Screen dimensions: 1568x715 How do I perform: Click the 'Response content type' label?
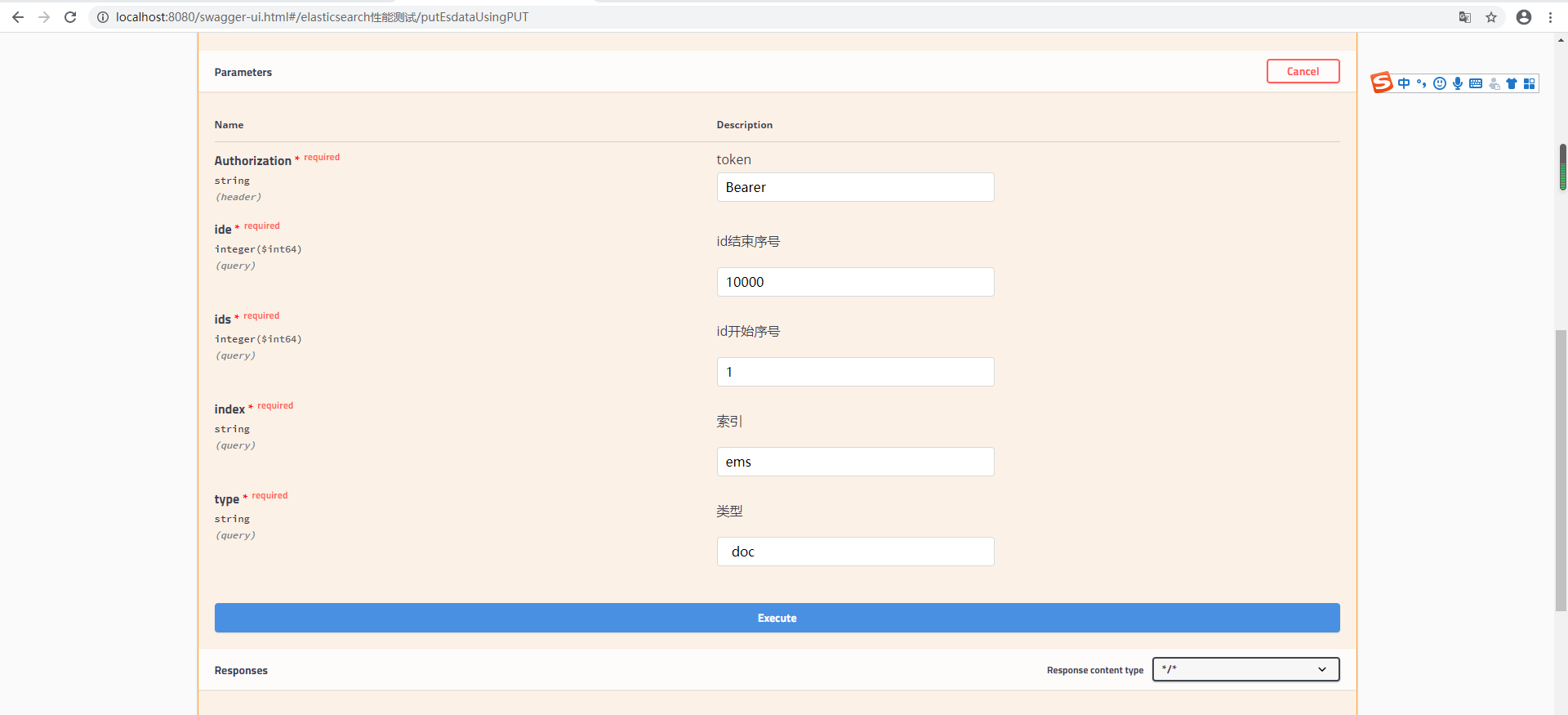pyautogui.click(x=1095, y=670)
